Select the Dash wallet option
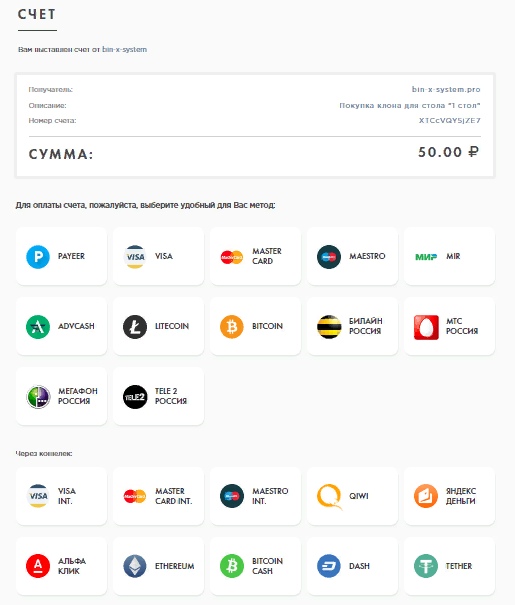 click(353, 566)
